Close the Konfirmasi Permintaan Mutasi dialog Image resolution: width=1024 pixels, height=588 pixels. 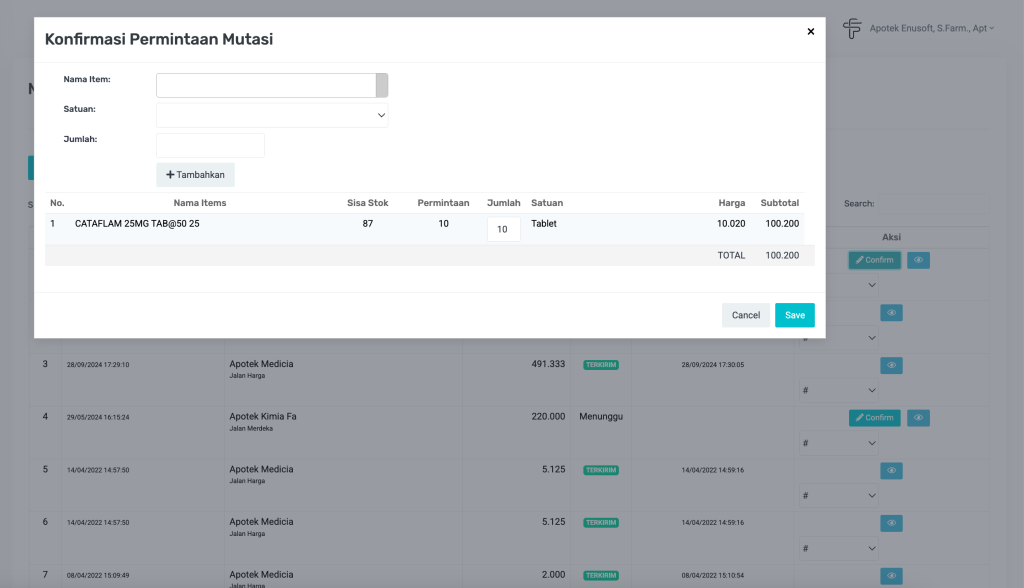point(810,32)
